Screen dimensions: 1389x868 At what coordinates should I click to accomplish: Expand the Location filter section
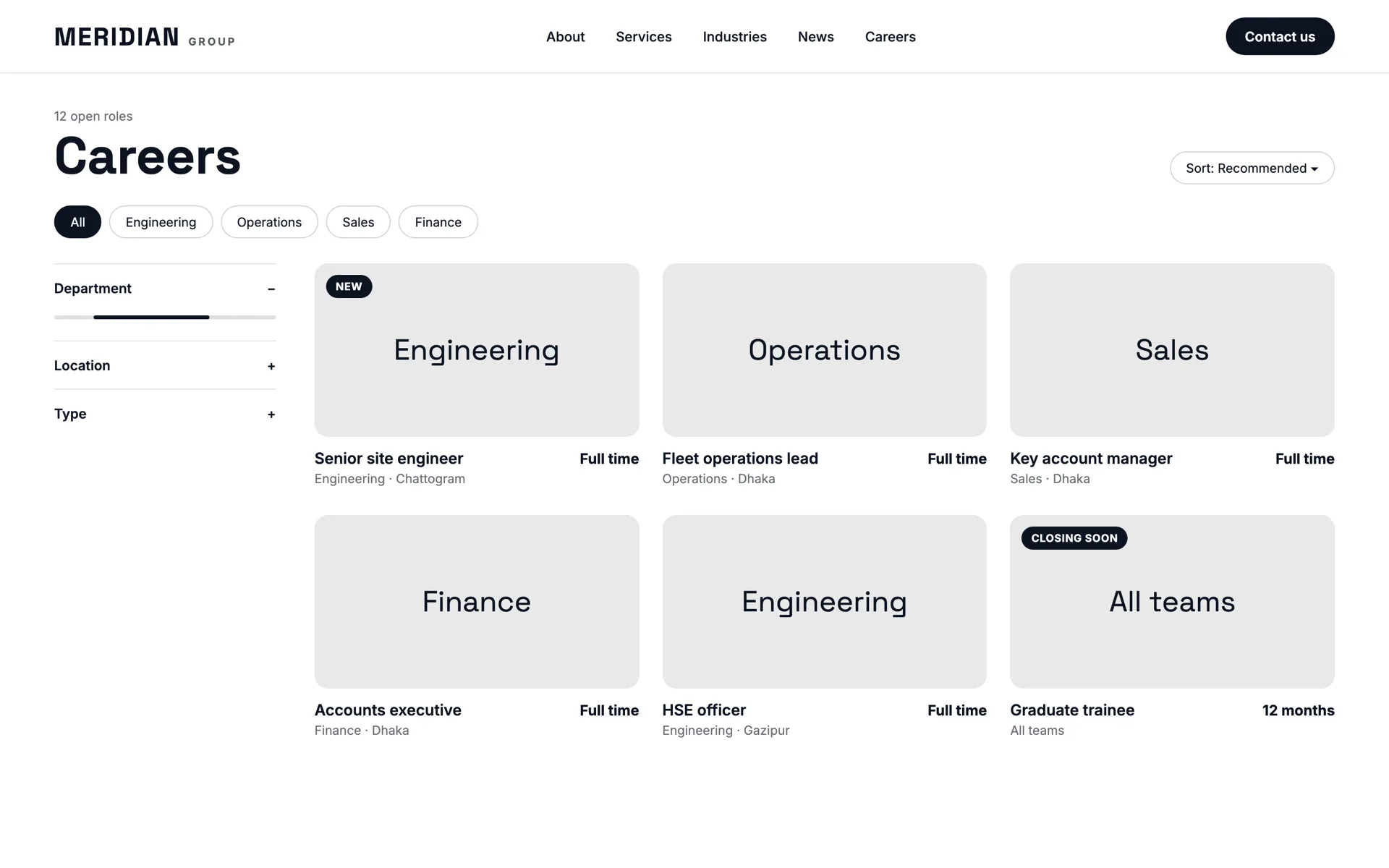pyautogui.click(x=165, y=365)
